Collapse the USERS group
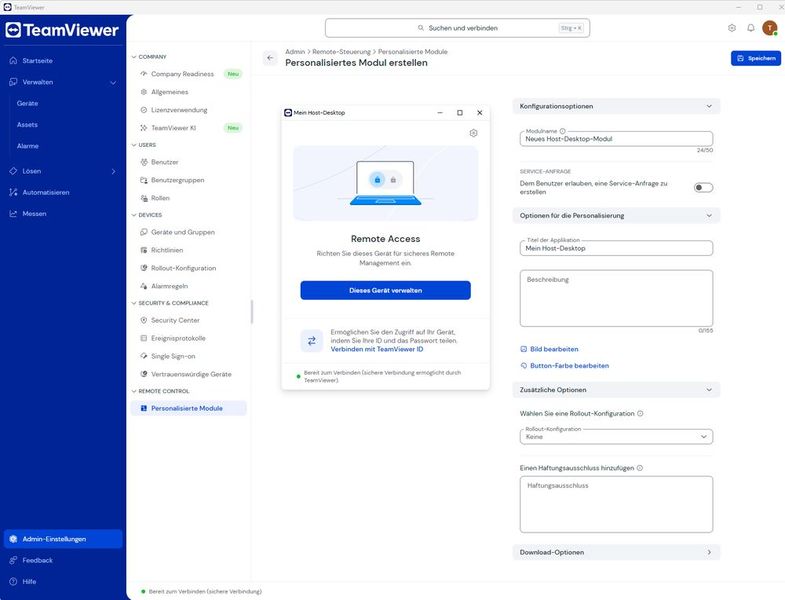 pos(134,145)
